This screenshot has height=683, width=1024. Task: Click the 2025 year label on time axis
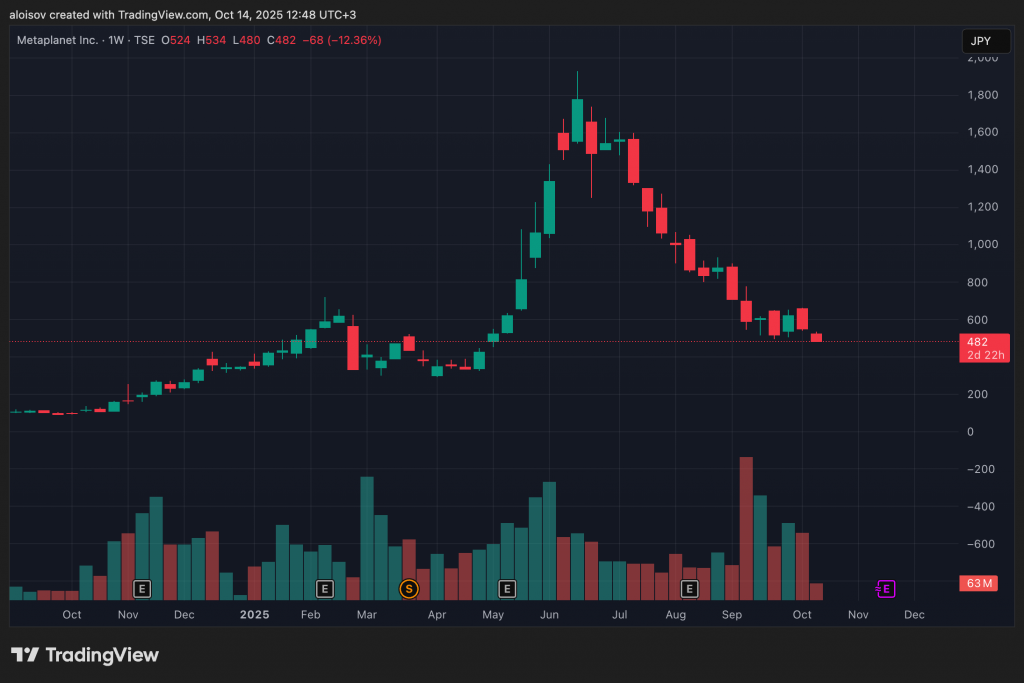(255, 614)
